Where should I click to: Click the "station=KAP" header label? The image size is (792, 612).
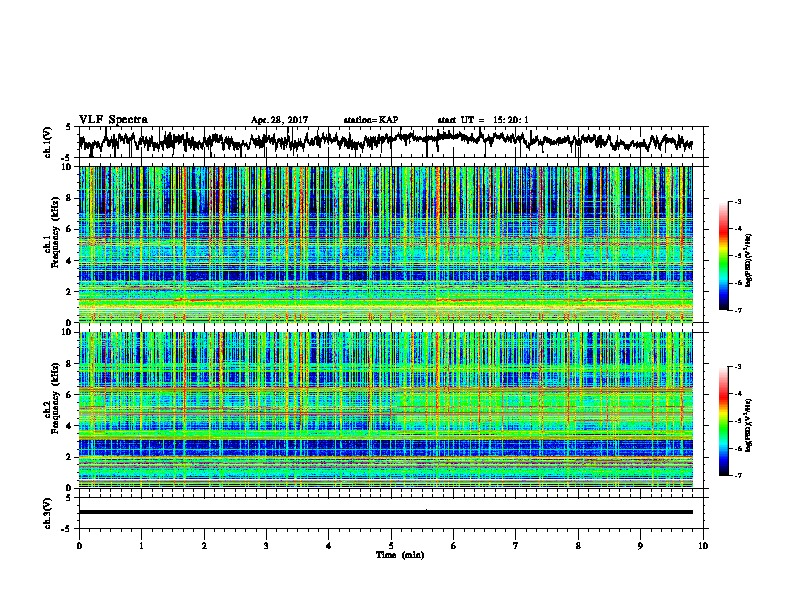tap(371, 120)
